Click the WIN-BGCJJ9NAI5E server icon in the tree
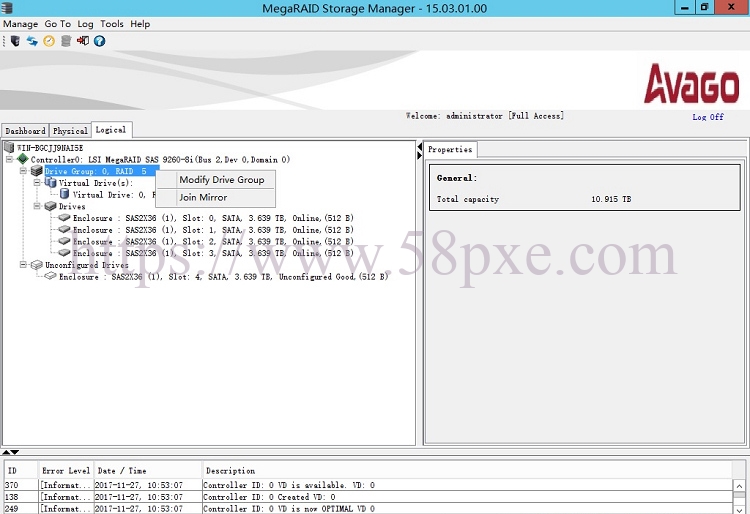 pyautogui.click(x=9, y=147)
